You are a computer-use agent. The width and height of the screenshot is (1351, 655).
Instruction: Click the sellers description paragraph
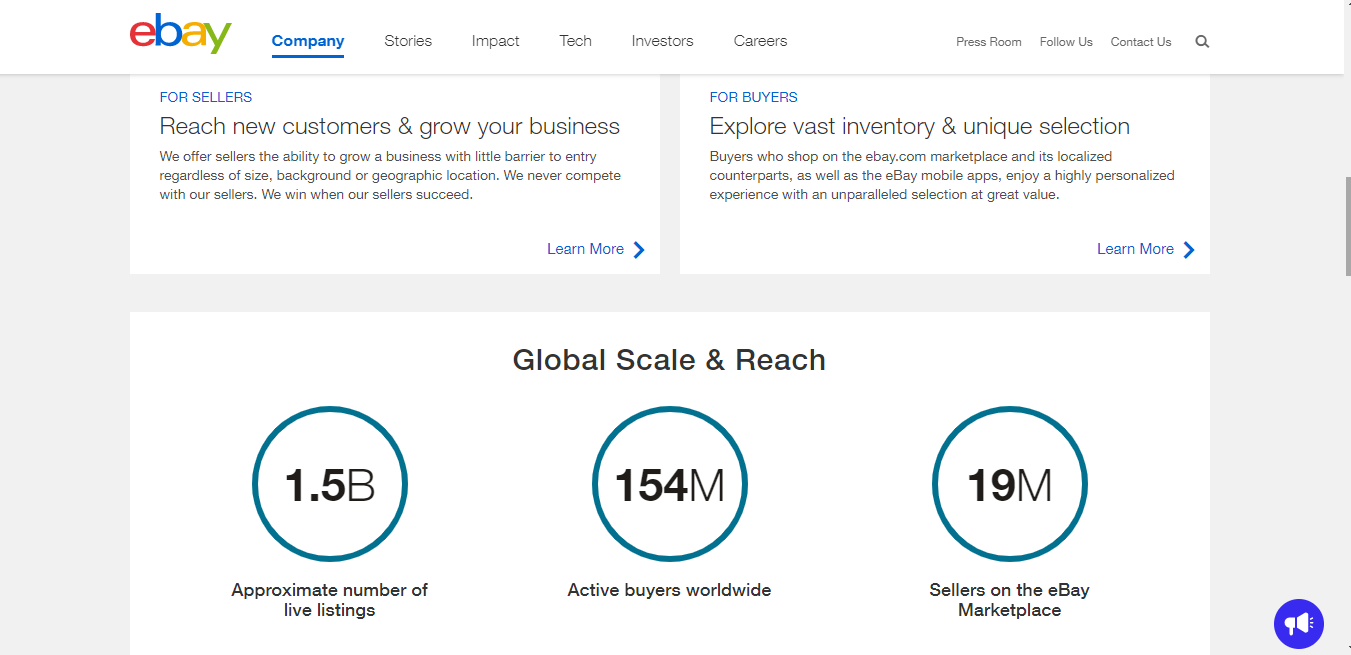click(x=390, y=176)
